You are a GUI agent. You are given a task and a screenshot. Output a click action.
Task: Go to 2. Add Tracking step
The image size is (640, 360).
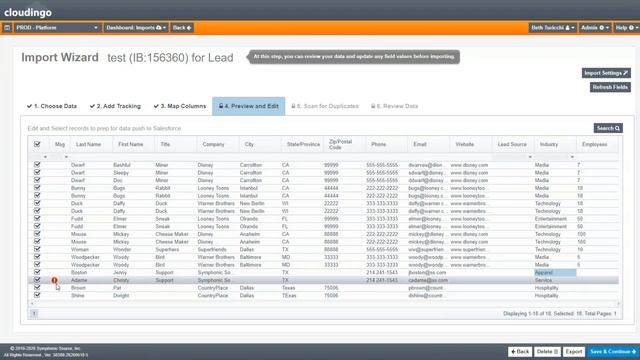pos(115,106)
